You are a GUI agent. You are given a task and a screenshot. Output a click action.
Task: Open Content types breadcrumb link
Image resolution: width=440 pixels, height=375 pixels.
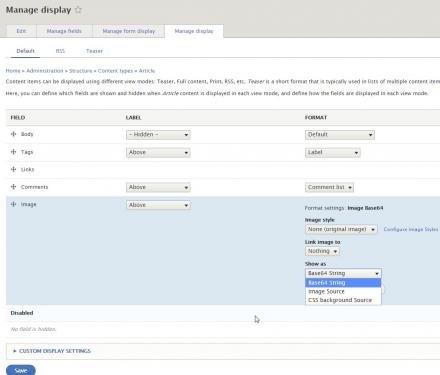115,71
